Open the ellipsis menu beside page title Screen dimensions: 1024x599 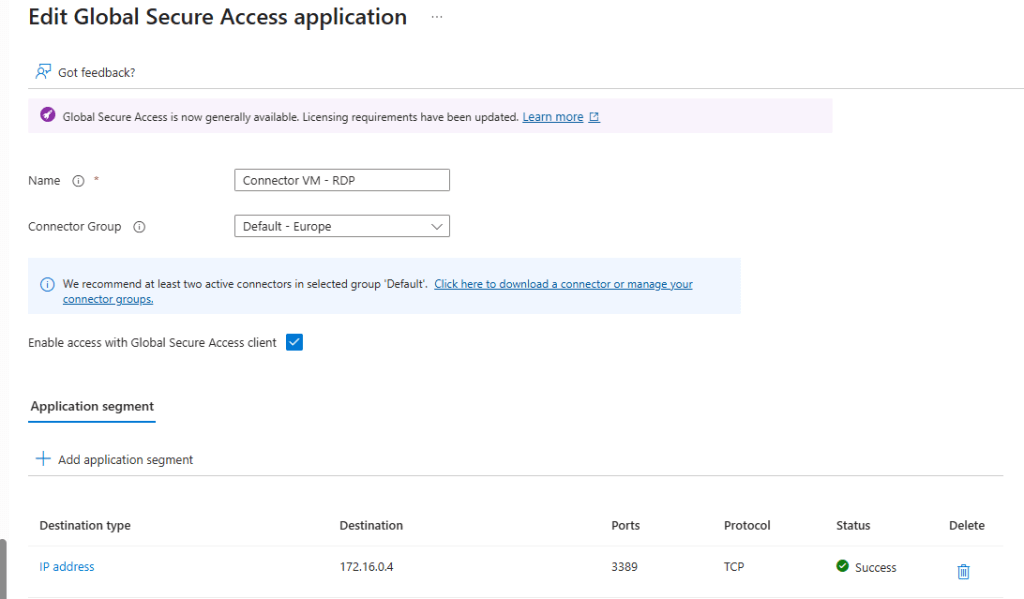click(x=436, y=18)
